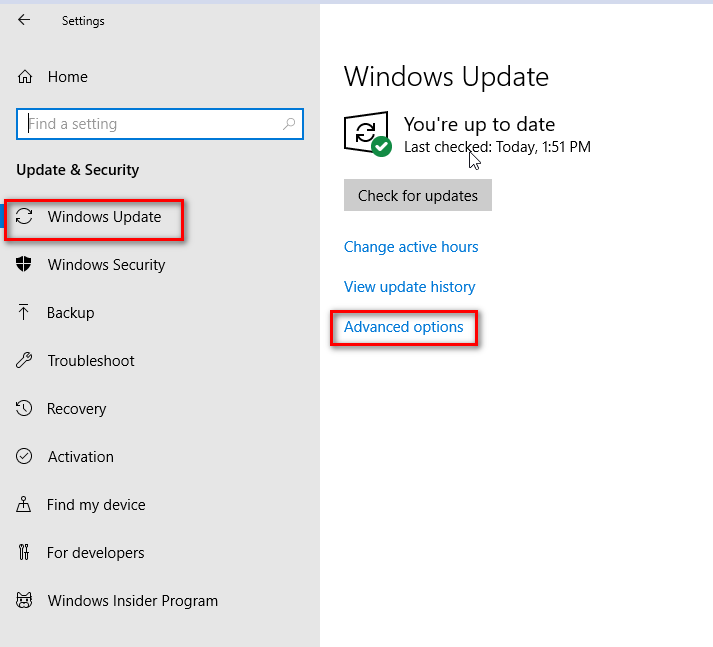Click the 'You're up to date' status text
This screenshot has height=647, width=713.
479,124
